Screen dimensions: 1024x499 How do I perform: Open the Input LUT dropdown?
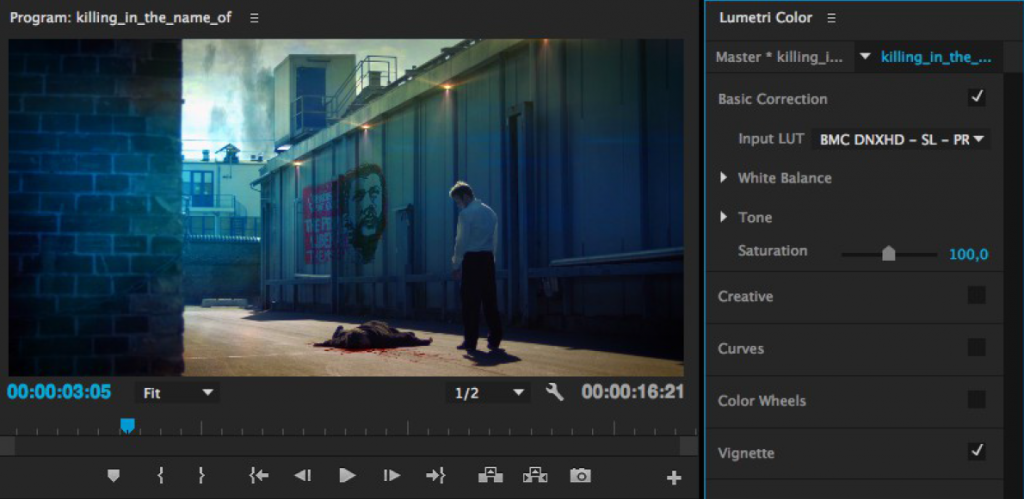point(901,139)
